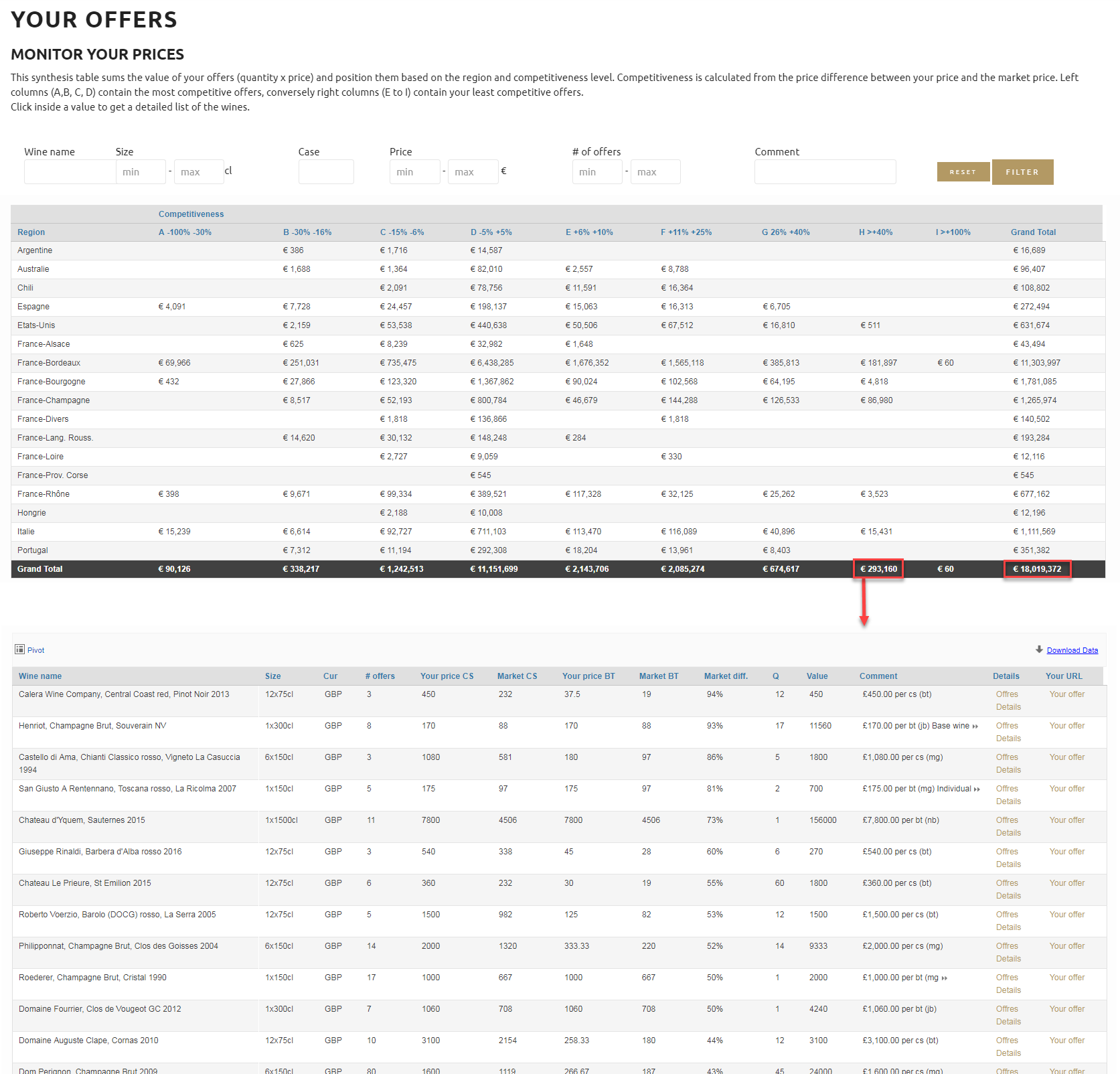
Task: Click Offres Details for Roberto Voerzio Barolo
Action: (1008, 921)
